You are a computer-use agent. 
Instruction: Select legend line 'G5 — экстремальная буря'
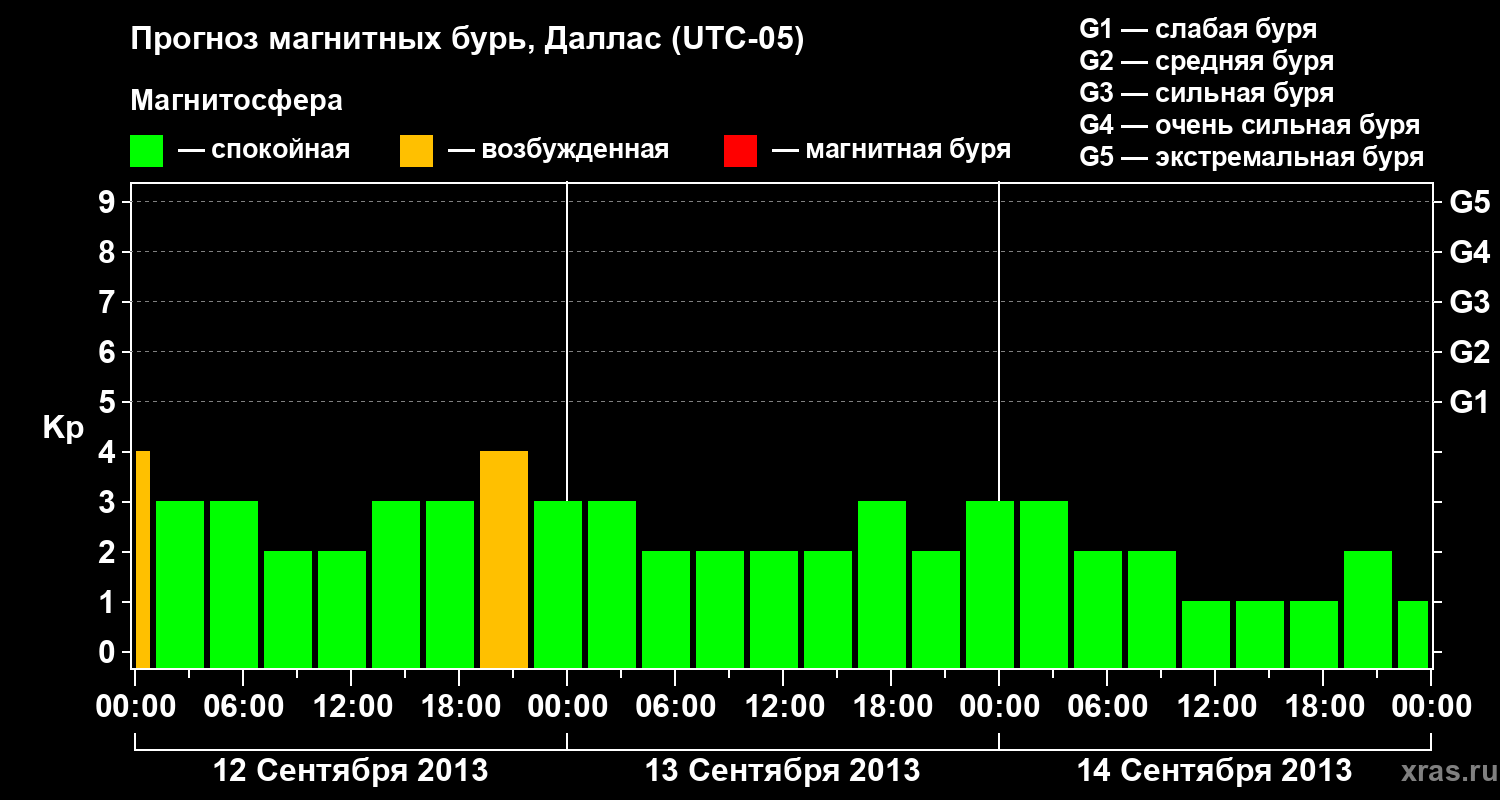(1252, 157)
